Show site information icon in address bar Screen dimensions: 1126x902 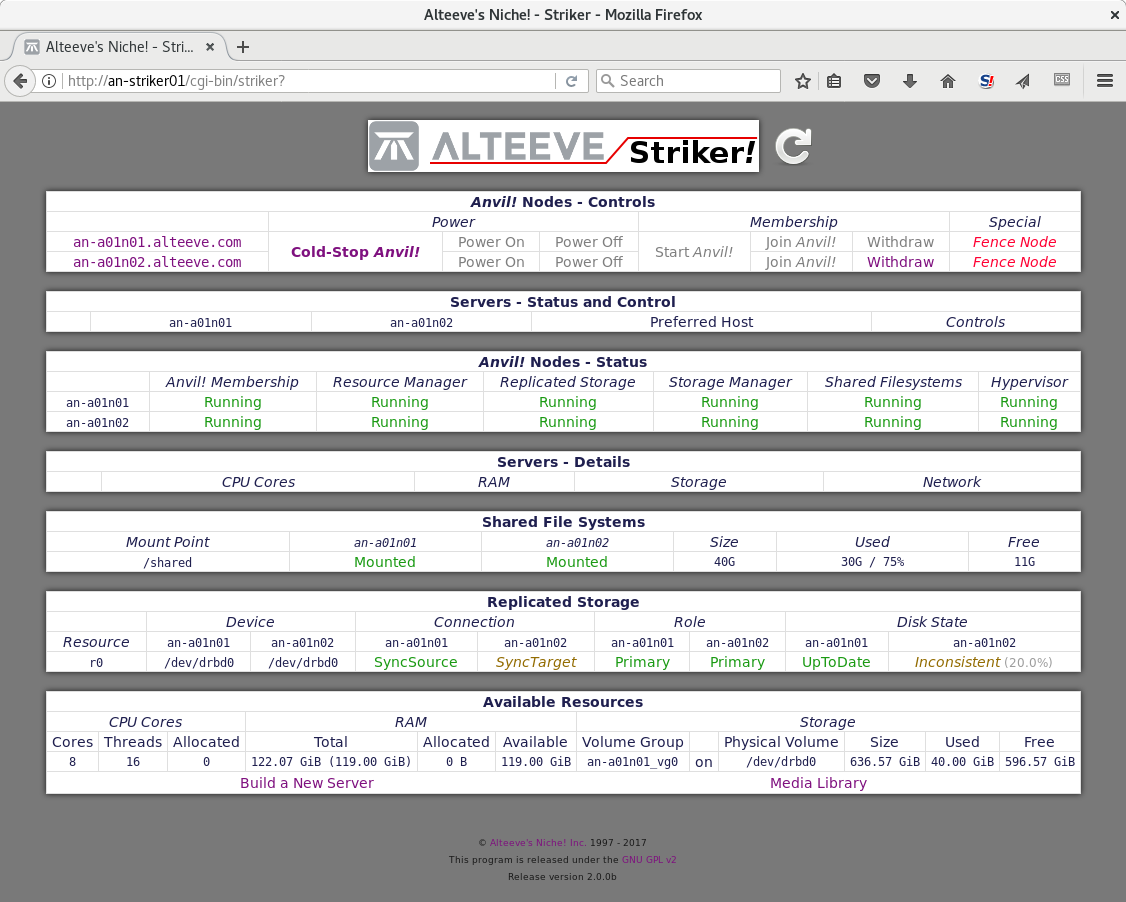(x=49, y=81)
